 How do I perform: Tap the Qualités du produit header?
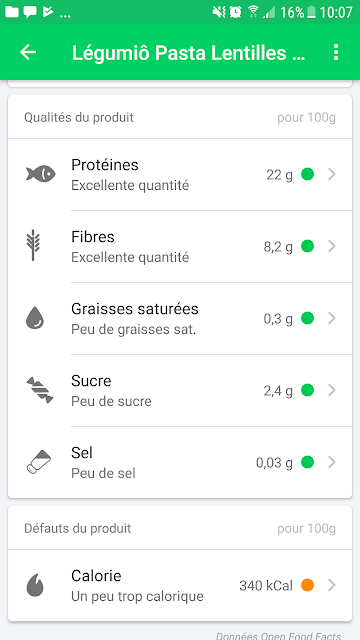[x=79, y=118]
